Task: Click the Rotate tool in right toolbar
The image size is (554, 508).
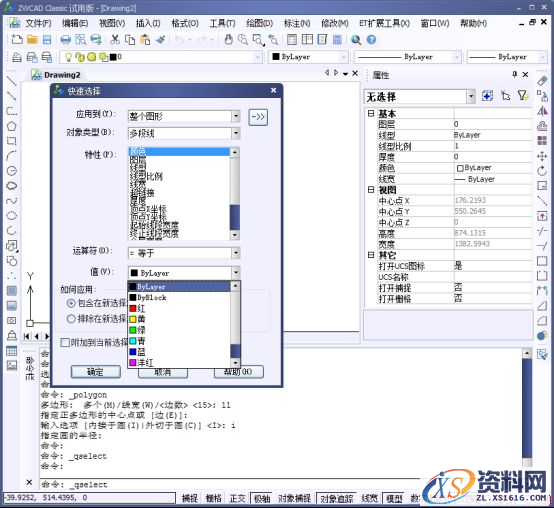Action: coord(542,171)
